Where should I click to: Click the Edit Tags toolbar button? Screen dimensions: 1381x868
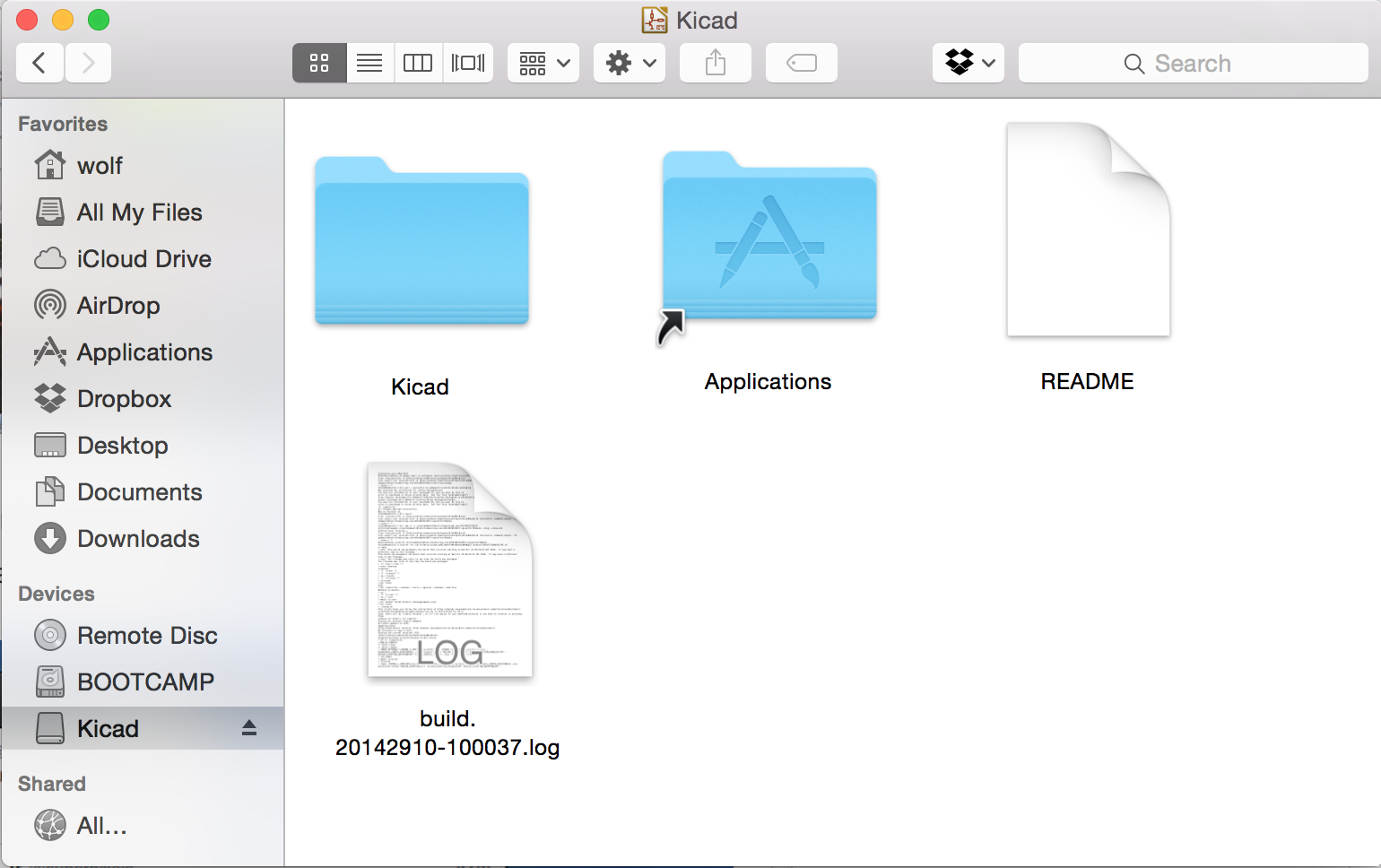click(801, 63)
